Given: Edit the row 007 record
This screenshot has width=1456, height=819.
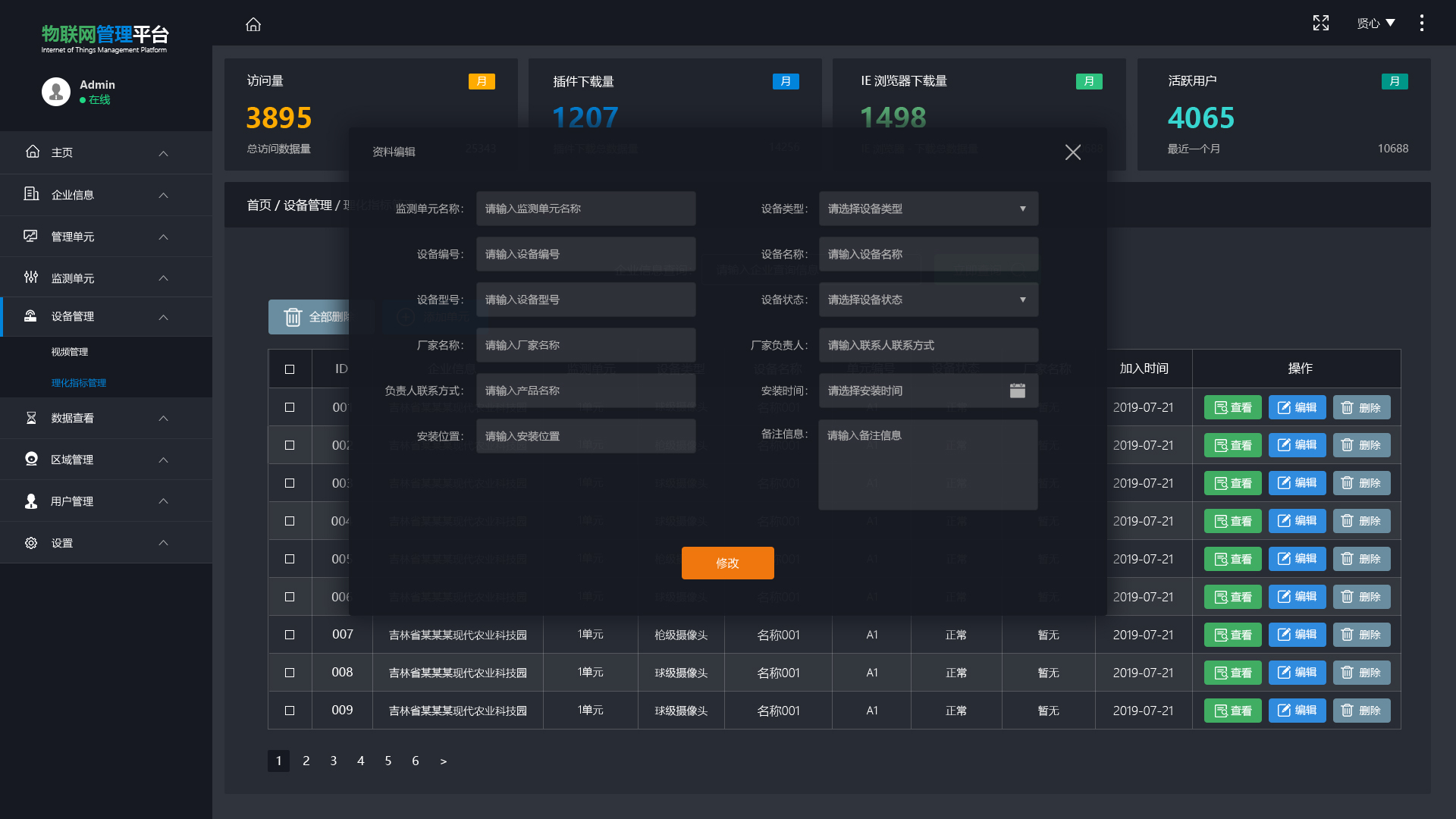Looking at the screenshot, I should pos(1298,635).
